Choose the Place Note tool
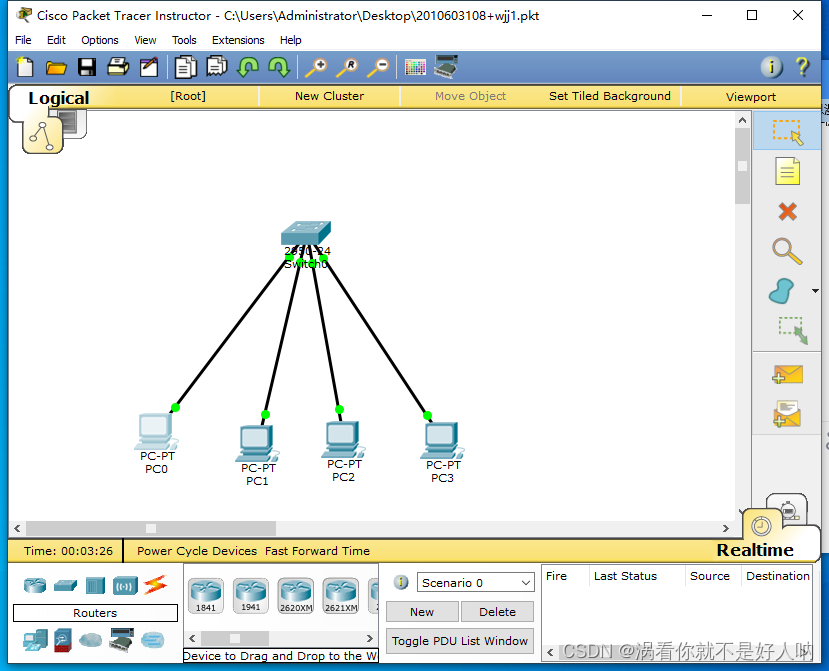Image resolution: width=829 pixels, height=671 pixels. pyautogui.click(x=787, y=171)
